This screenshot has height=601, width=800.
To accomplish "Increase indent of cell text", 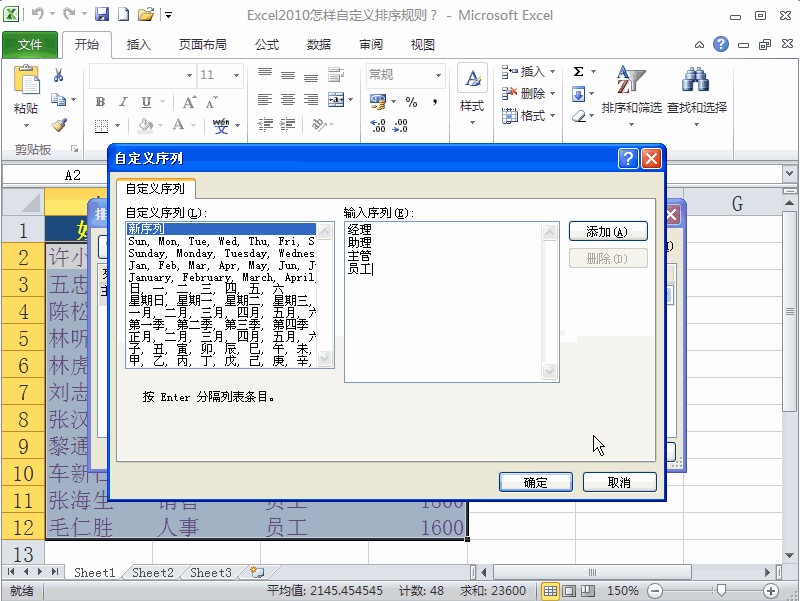I will click(288, 124).
